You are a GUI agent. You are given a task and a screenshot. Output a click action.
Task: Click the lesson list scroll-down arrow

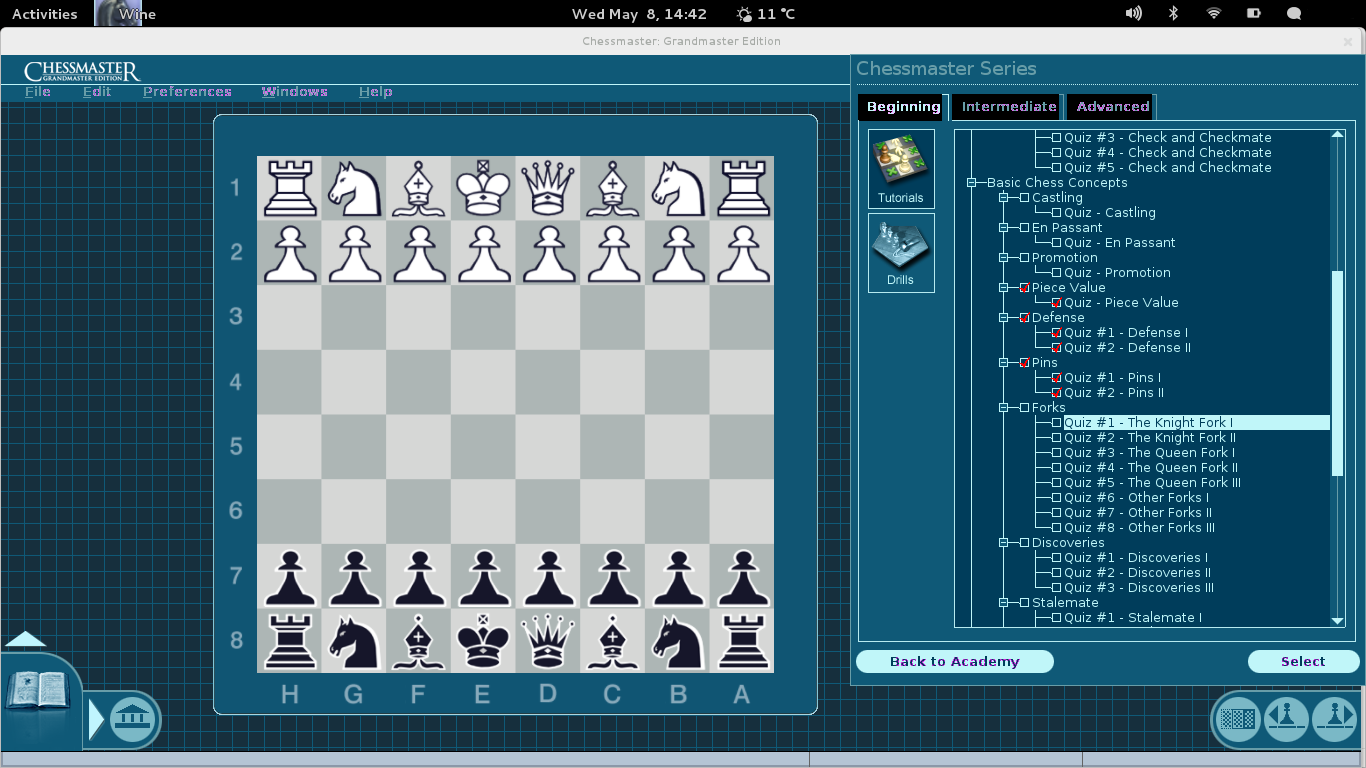click(1337, 621)
